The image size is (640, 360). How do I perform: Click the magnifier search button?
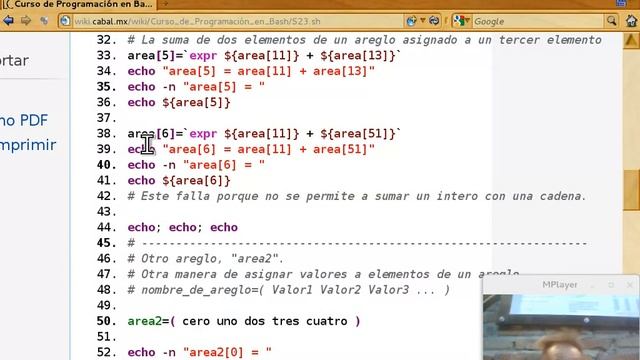tap(611, 21)
